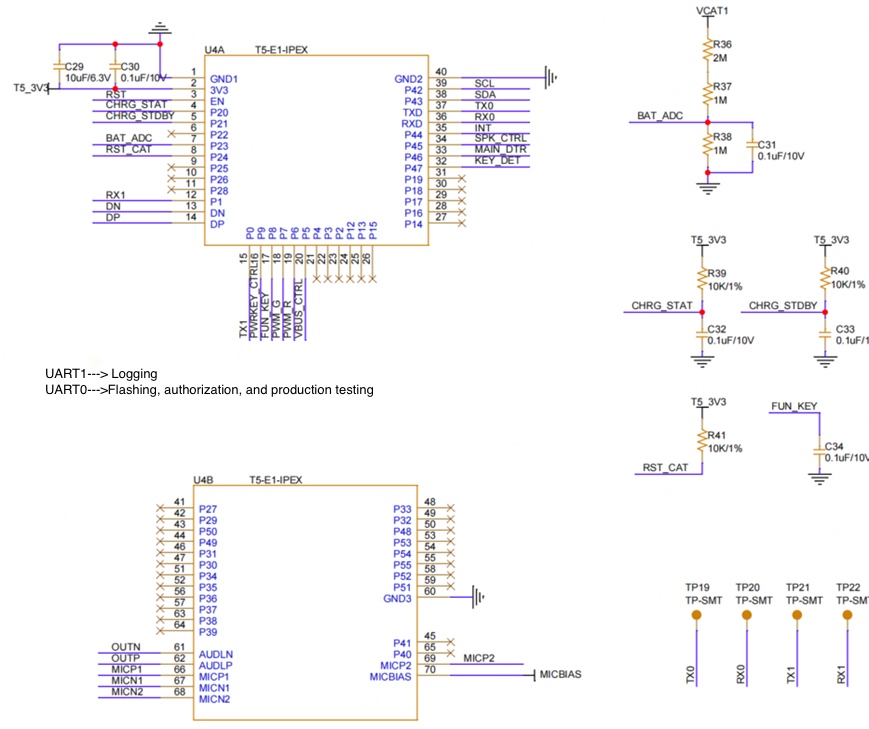Click the BAT_ADC net label near R37

pos(660,117)
